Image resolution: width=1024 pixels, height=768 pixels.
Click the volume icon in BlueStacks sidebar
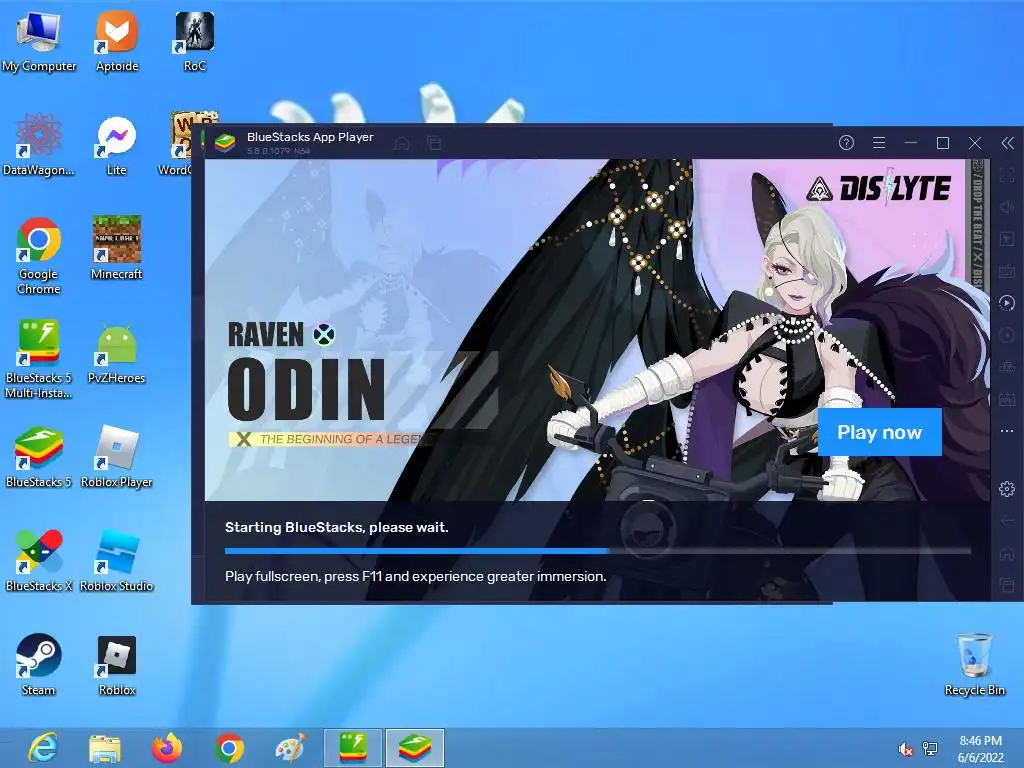1007,207
